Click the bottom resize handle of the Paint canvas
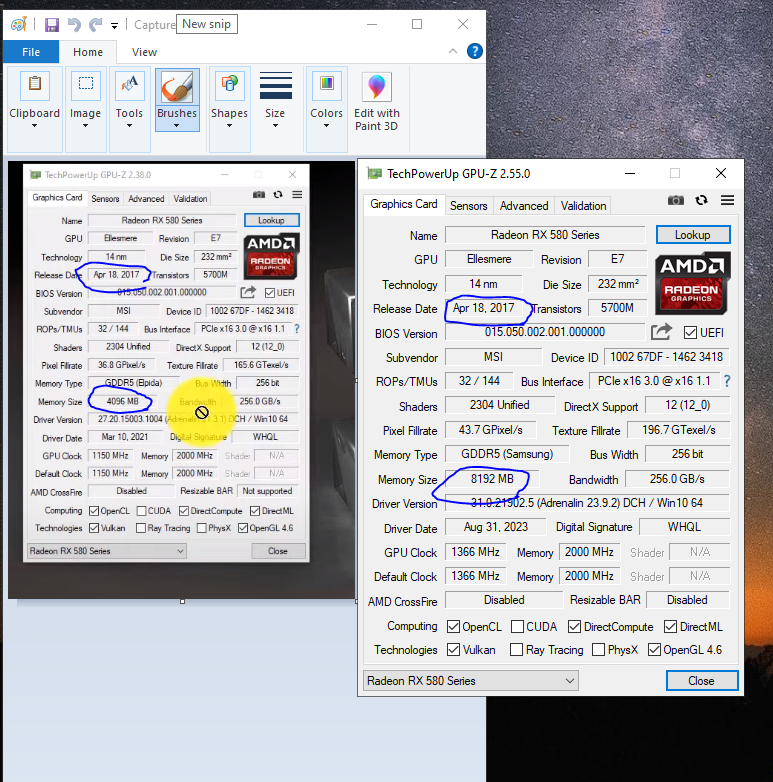 tap(183, 601)
